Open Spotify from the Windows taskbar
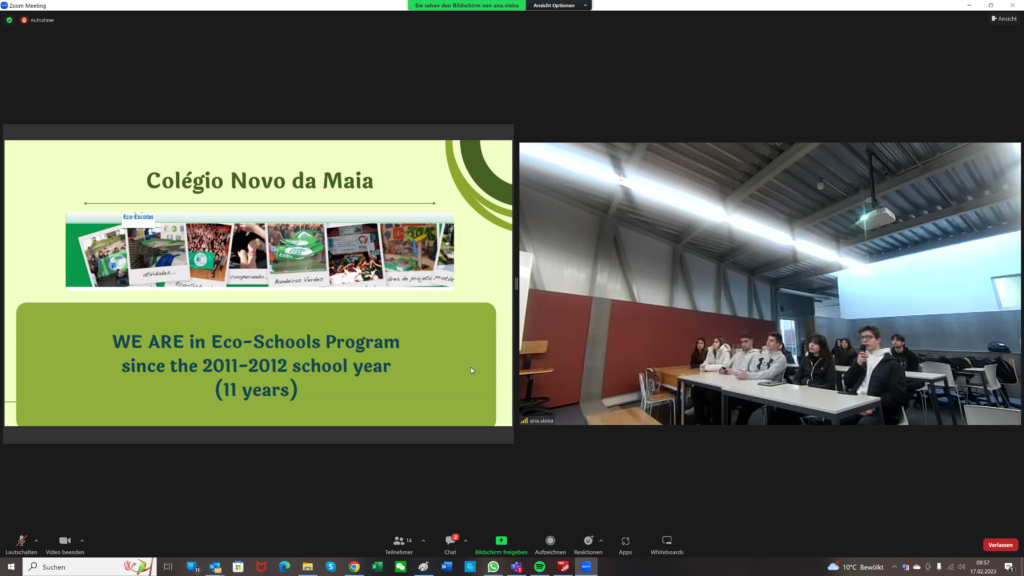 click(540, 566)
